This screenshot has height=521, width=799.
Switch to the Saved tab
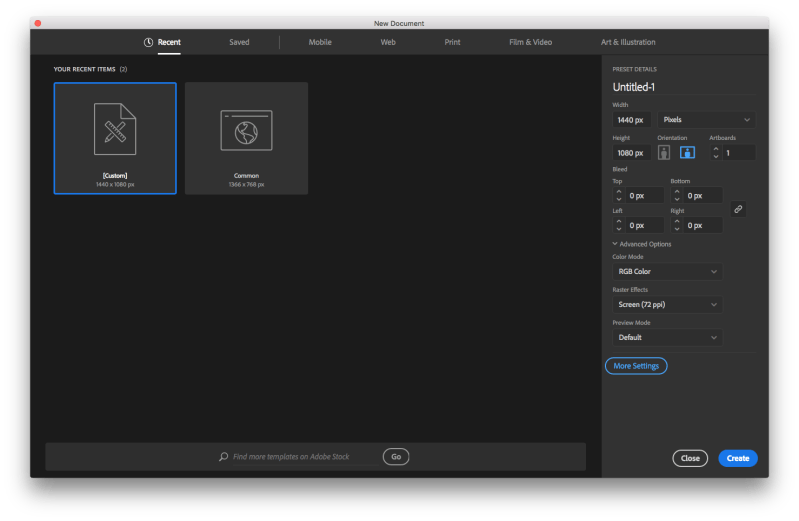point(239,42)
